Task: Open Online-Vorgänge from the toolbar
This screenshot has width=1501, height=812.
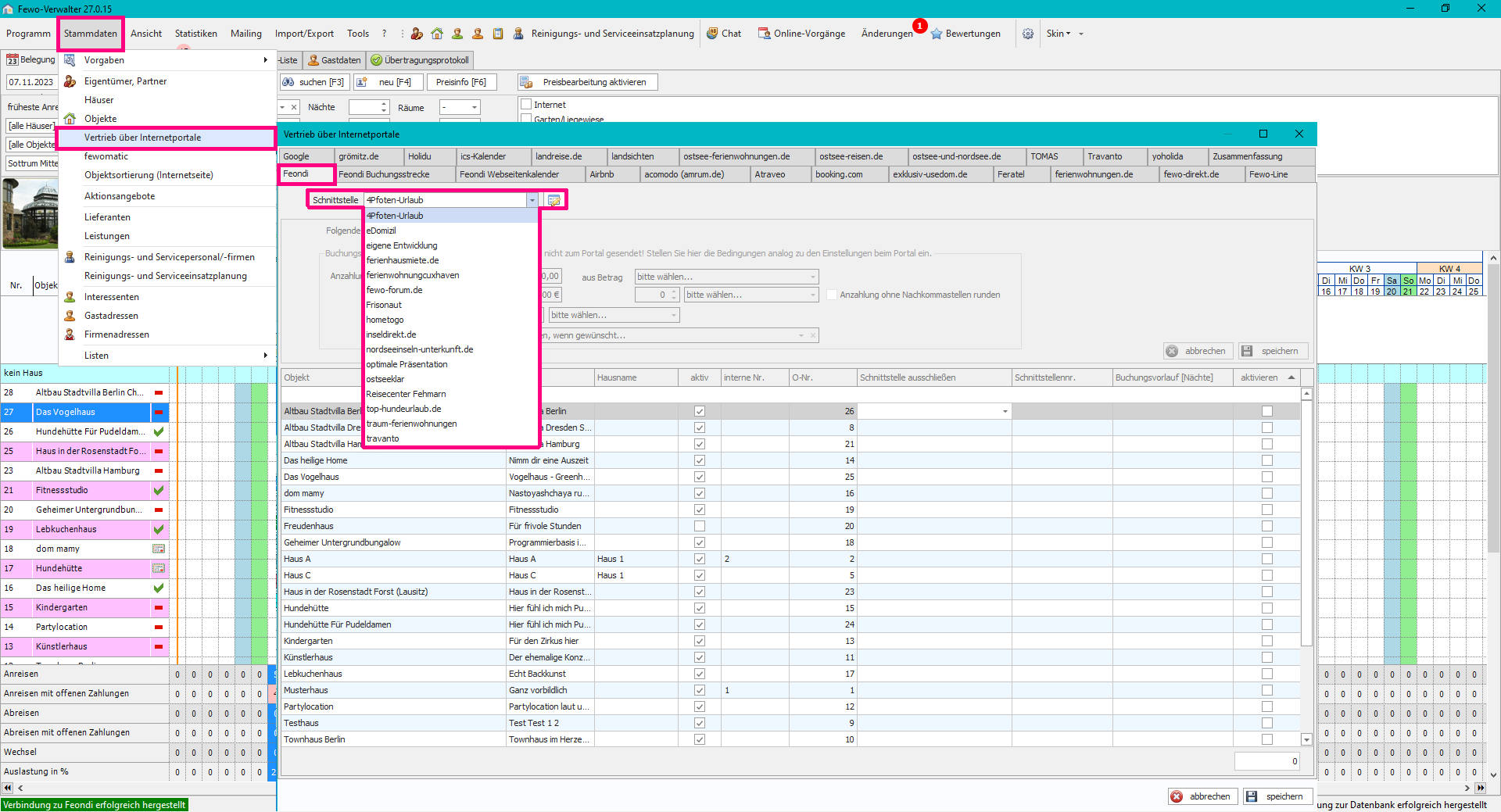Action: pos(802,34)
